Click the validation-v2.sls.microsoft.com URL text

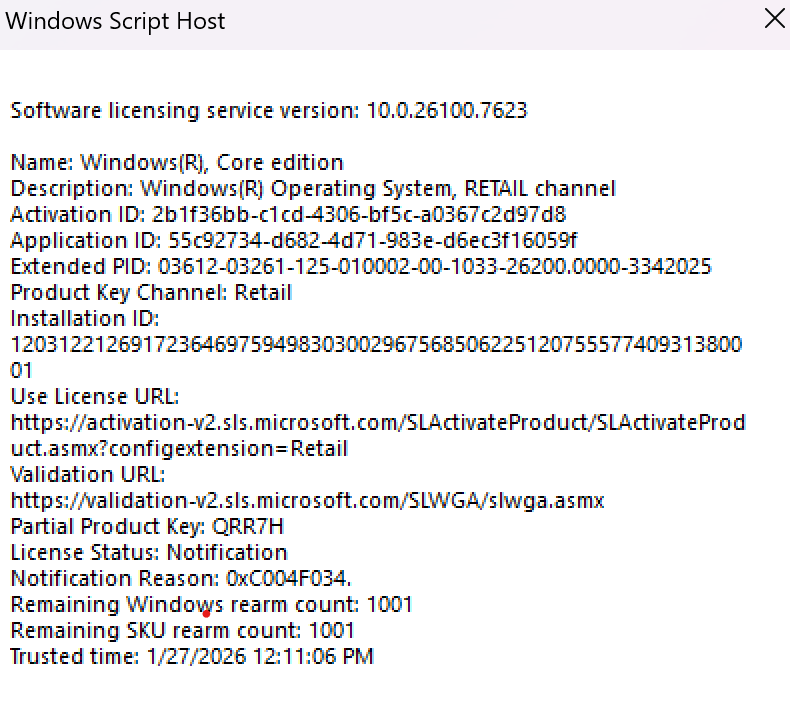(307, 501)
